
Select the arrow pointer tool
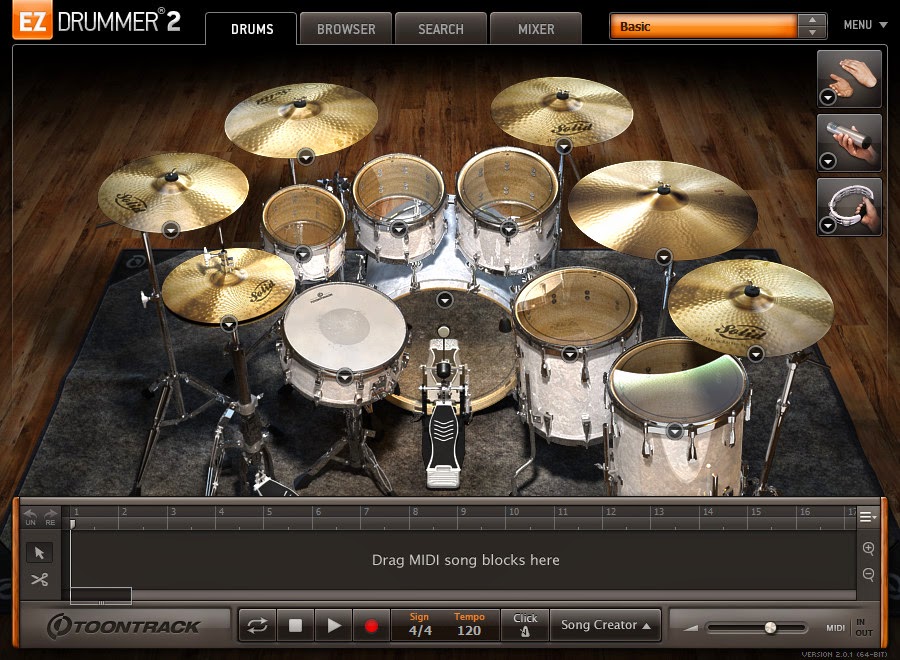click(x=39, y=553)
